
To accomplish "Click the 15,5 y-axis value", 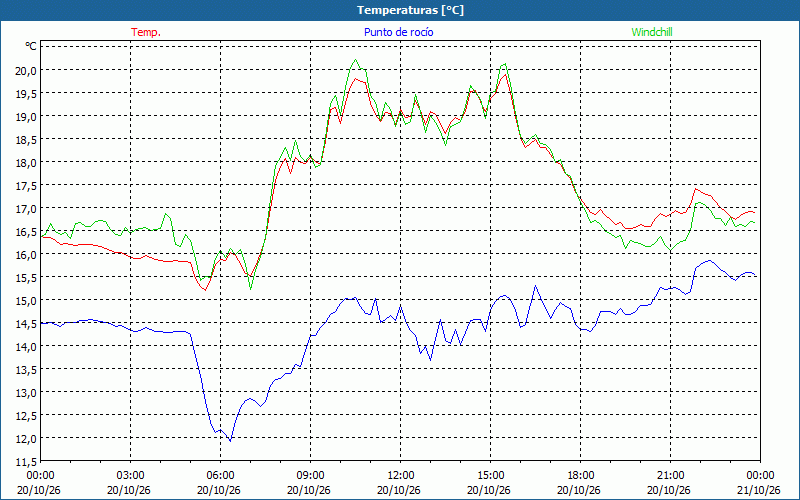I will pos(27,278).
